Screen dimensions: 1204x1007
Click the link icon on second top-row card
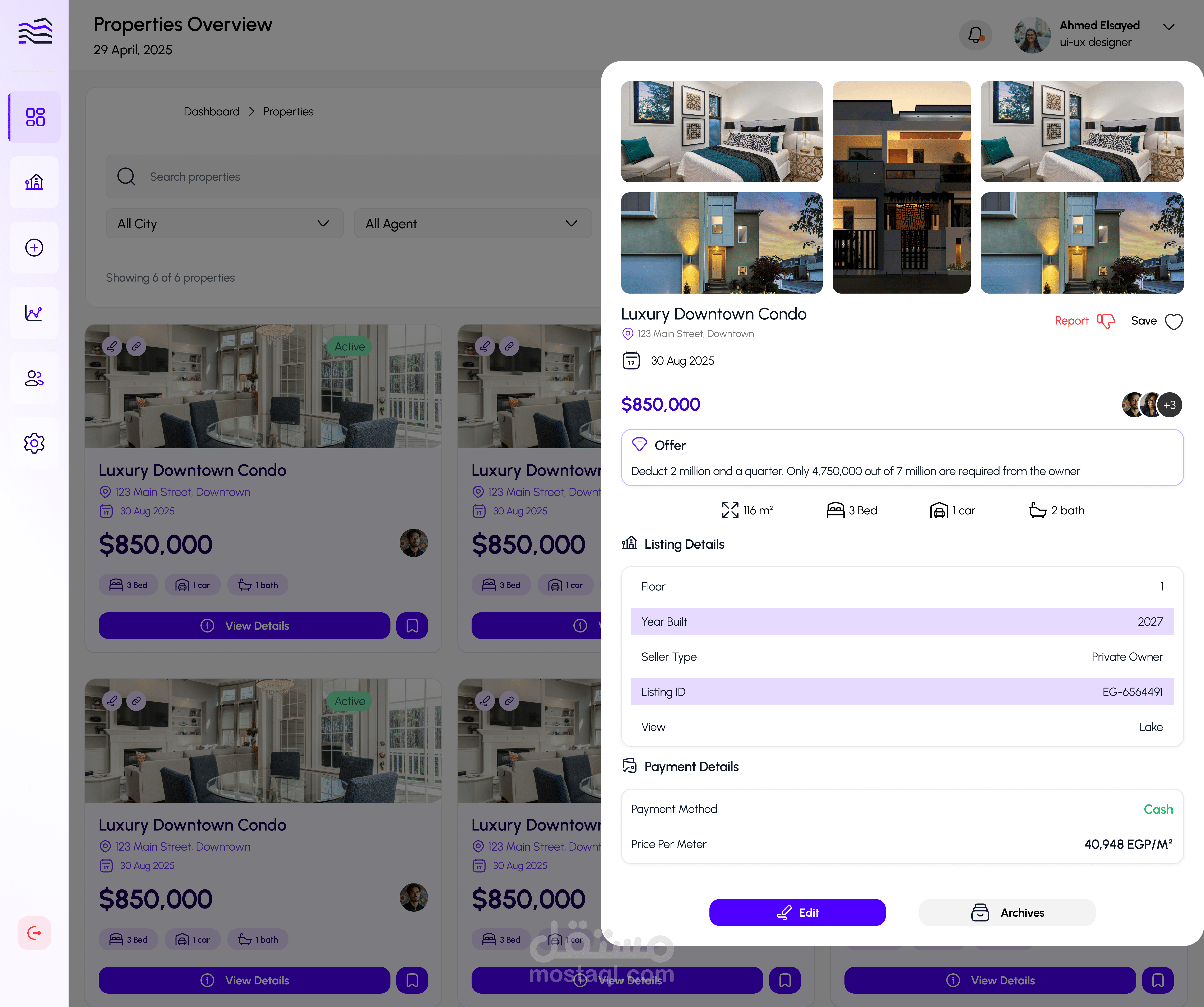[509, 346]
